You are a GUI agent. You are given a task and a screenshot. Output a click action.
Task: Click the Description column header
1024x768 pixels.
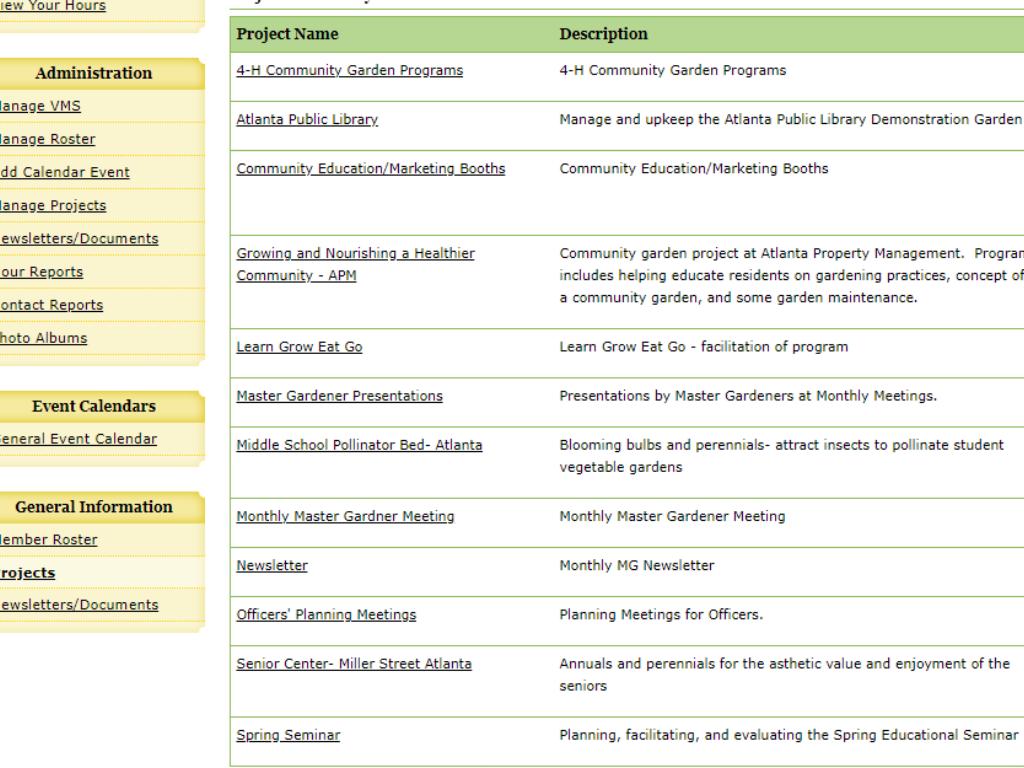point(603,34)
